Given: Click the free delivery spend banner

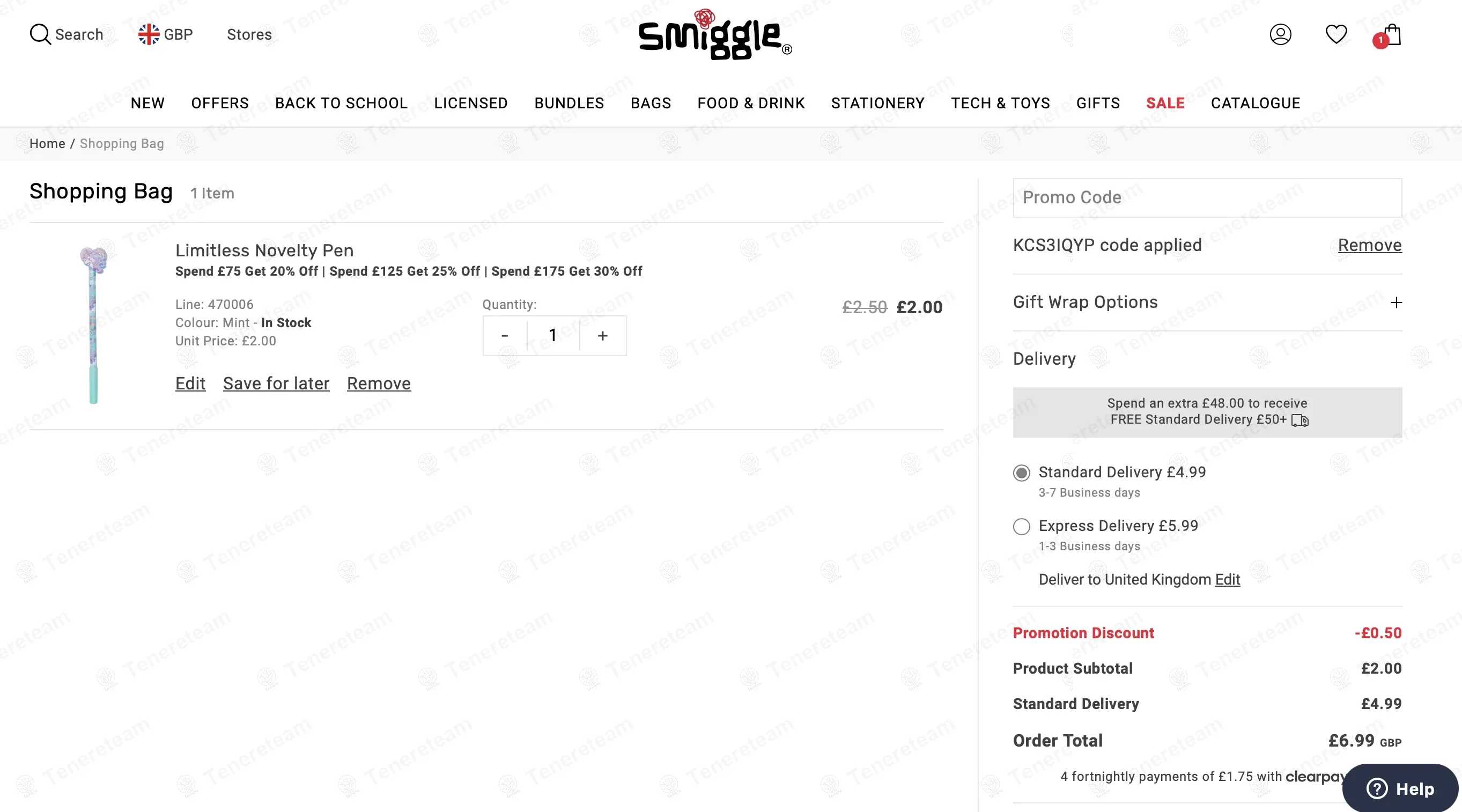Looking at the screenshot, I should [x=1207, y=412].
